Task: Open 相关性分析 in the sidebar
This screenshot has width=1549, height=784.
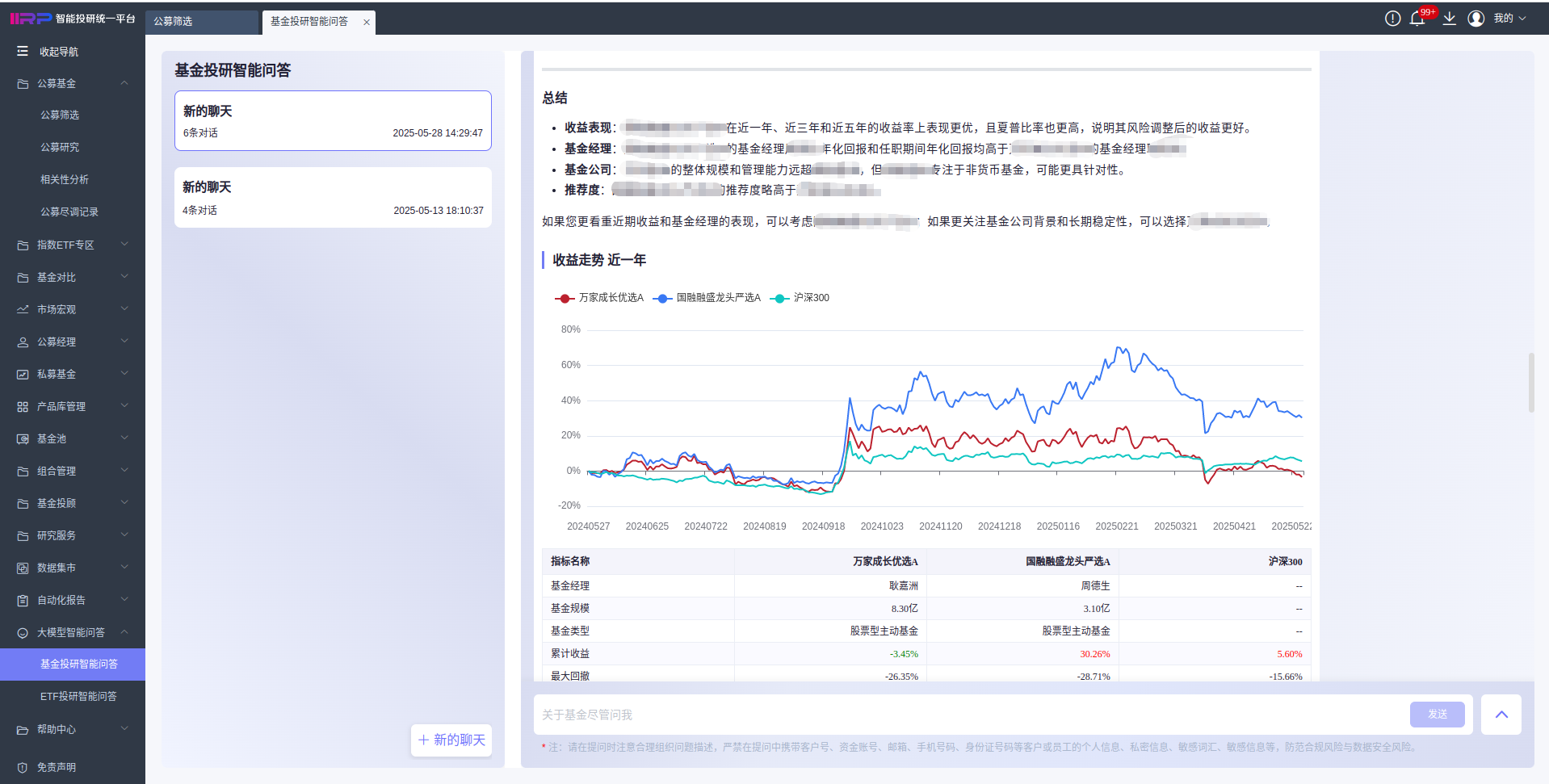Action: click(65, 180)
